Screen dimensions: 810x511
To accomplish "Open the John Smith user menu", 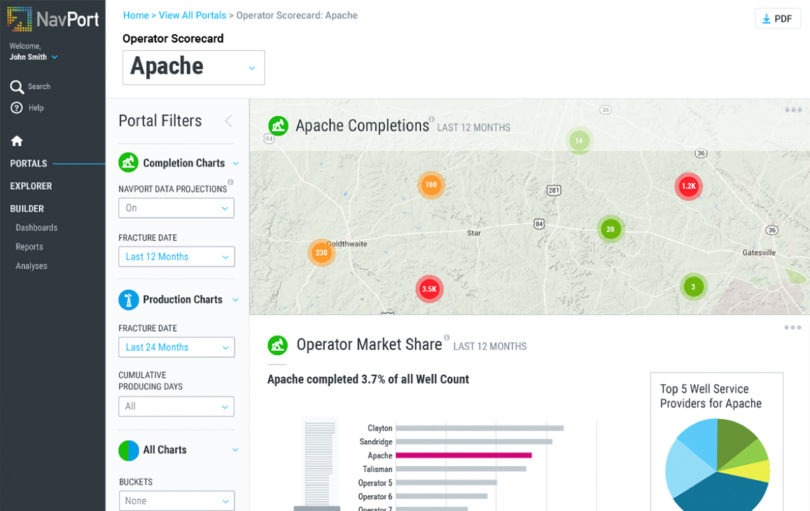I will click(x=33, y=57).
